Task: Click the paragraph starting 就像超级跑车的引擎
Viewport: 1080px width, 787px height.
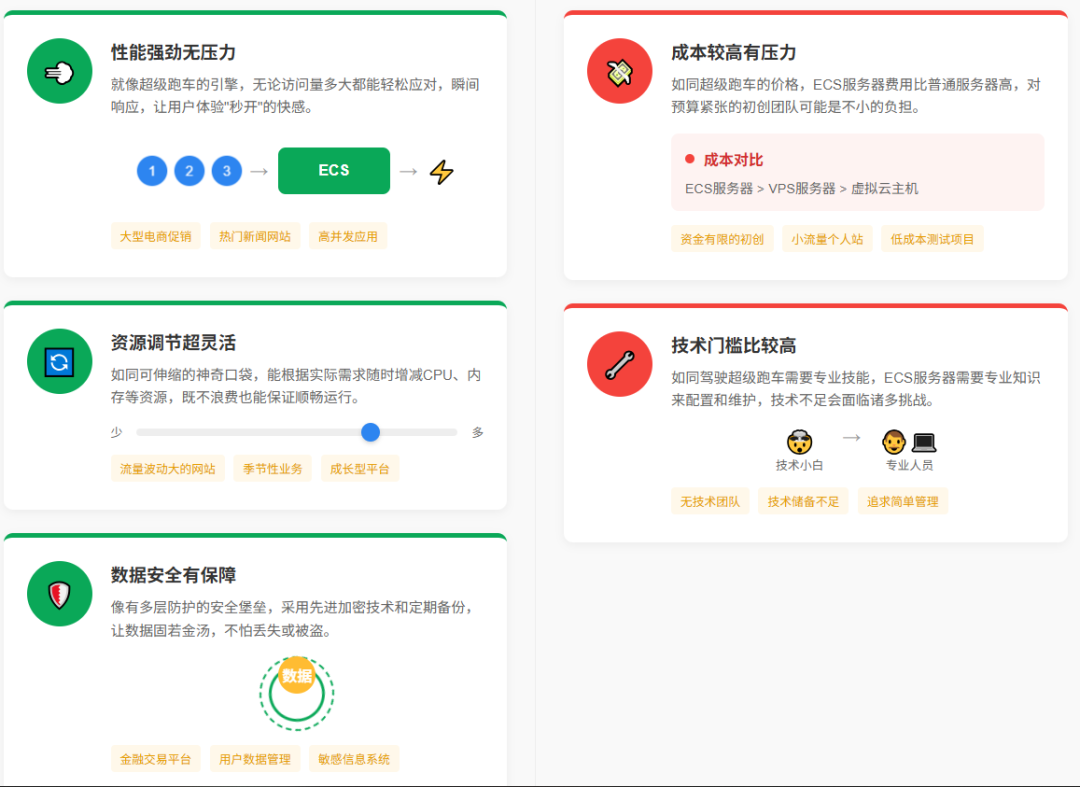Action: coord(295,96)
